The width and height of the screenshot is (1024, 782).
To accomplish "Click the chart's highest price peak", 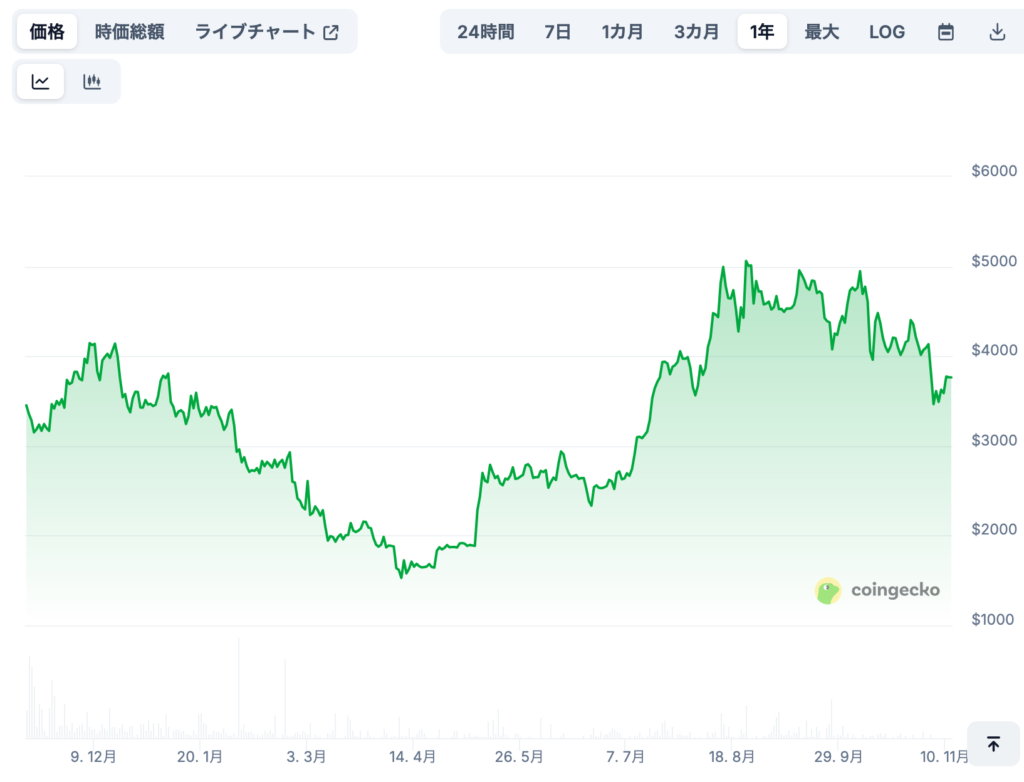I will click(746, 260).
